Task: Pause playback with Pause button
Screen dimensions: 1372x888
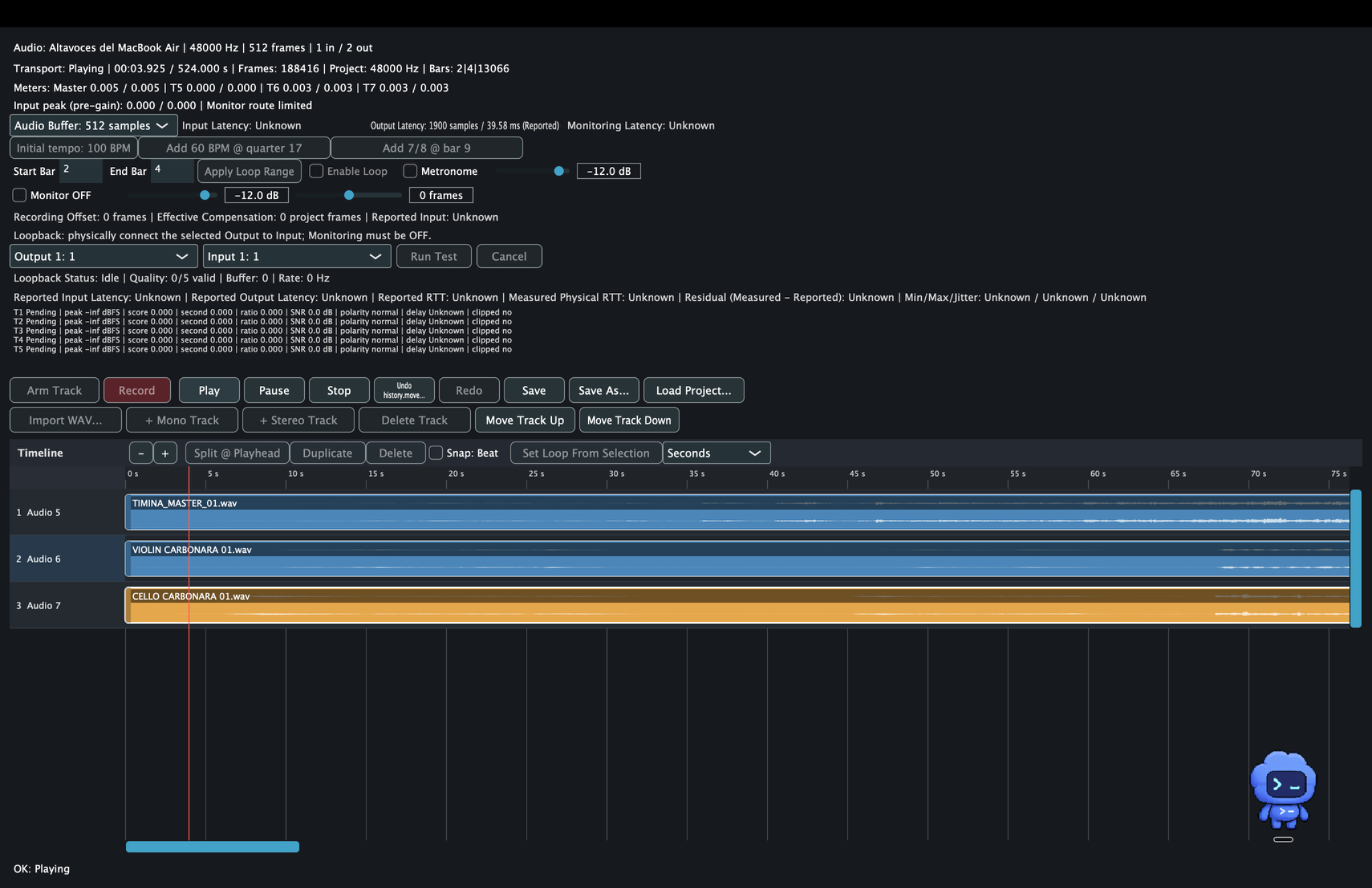Action: click(274, 390)
